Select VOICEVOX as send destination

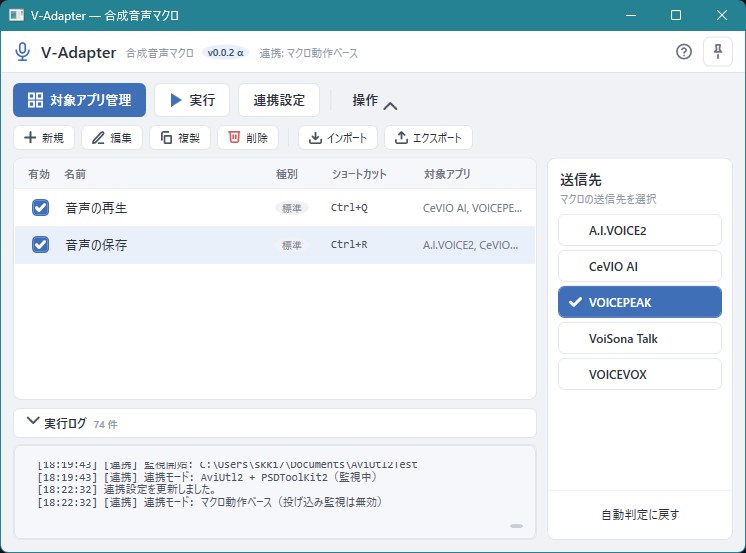pyautogui.click(x=639, y=375)
